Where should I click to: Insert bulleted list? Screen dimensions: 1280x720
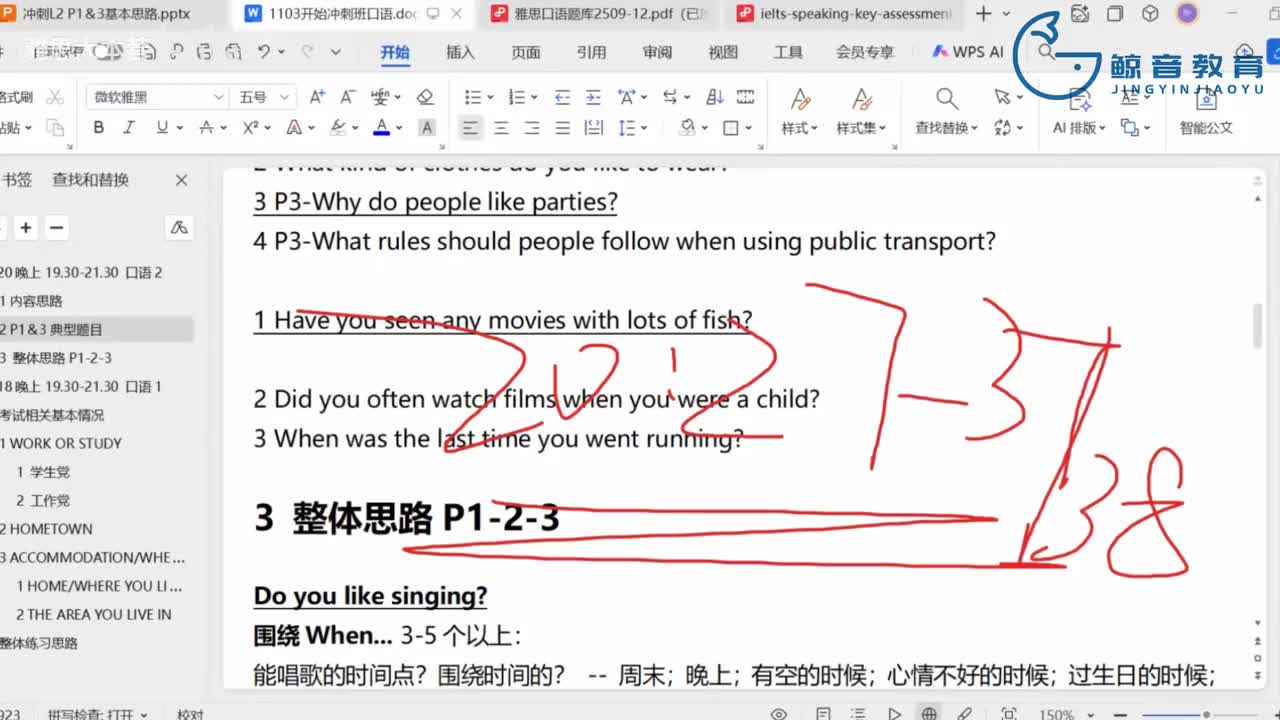[472, 97]
